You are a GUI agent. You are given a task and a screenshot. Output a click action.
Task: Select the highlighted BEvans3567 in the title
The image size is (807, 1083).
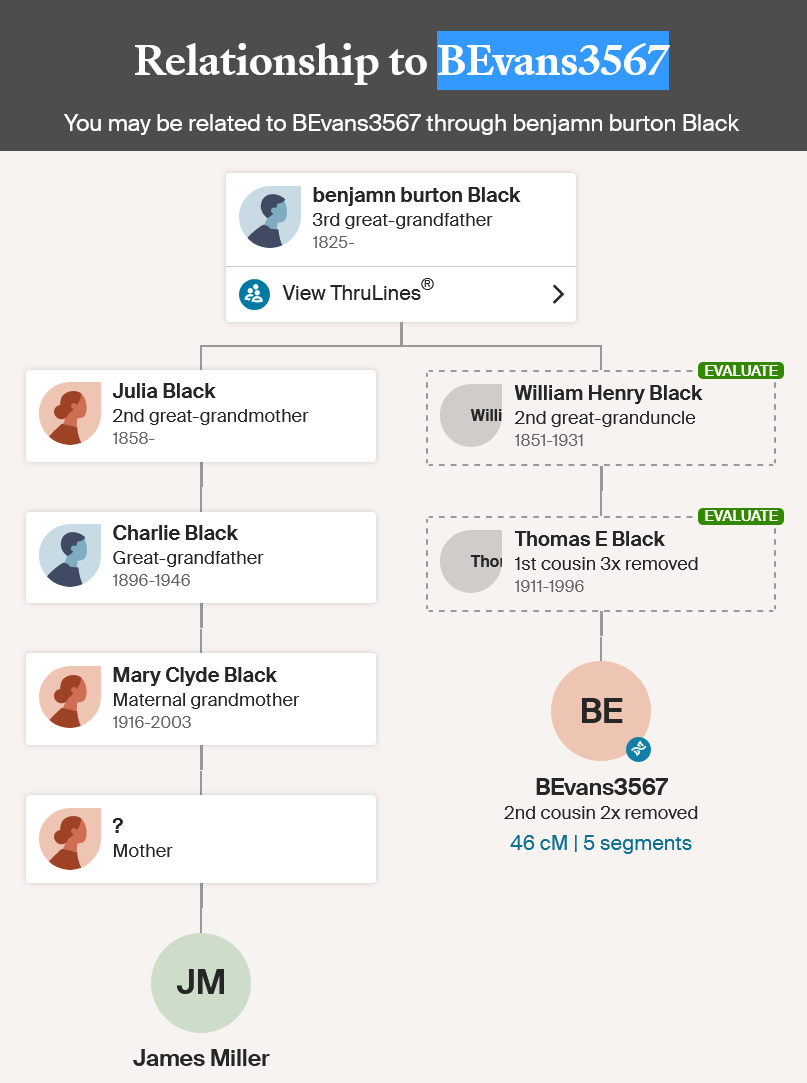[553, 60]
